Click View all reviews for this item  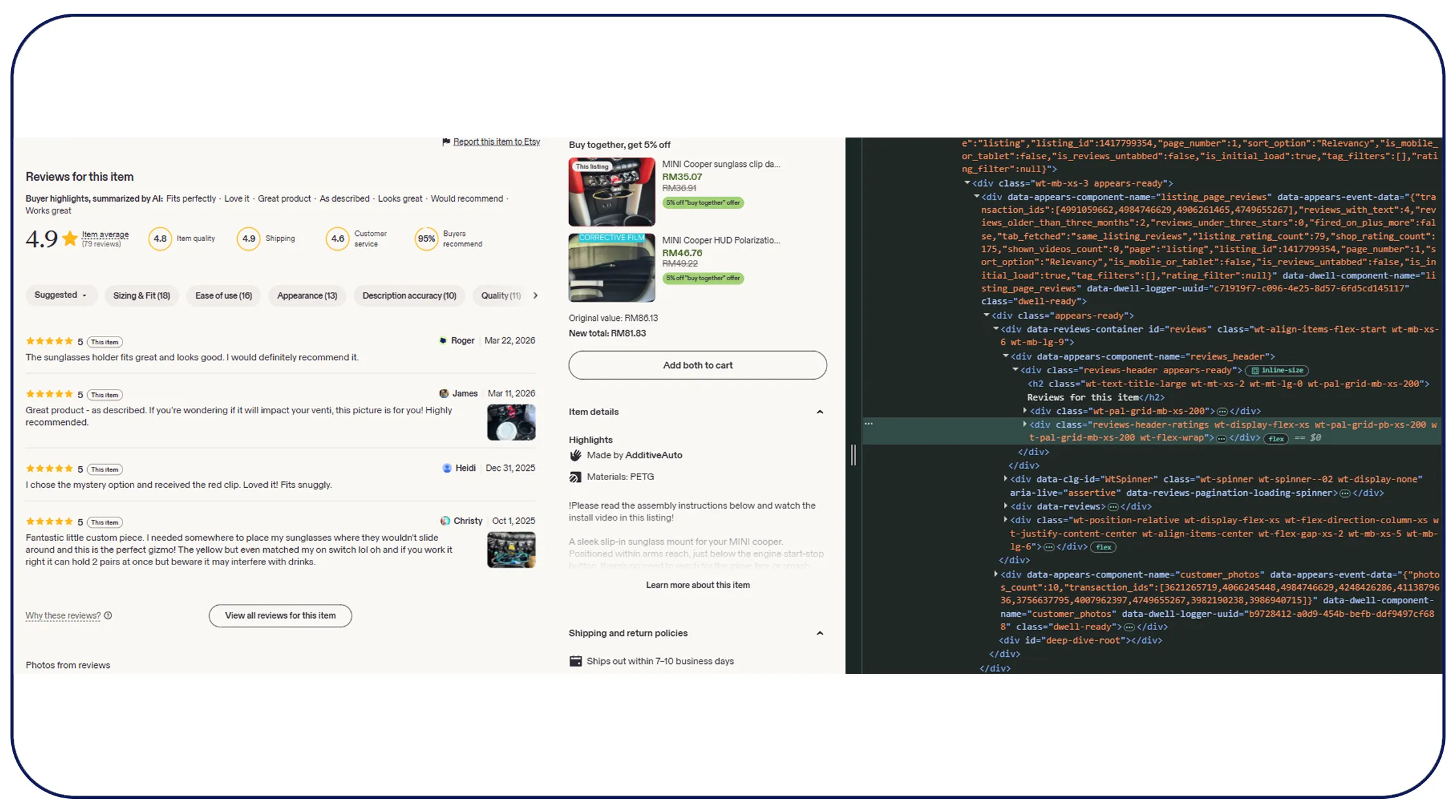[280, 616]
